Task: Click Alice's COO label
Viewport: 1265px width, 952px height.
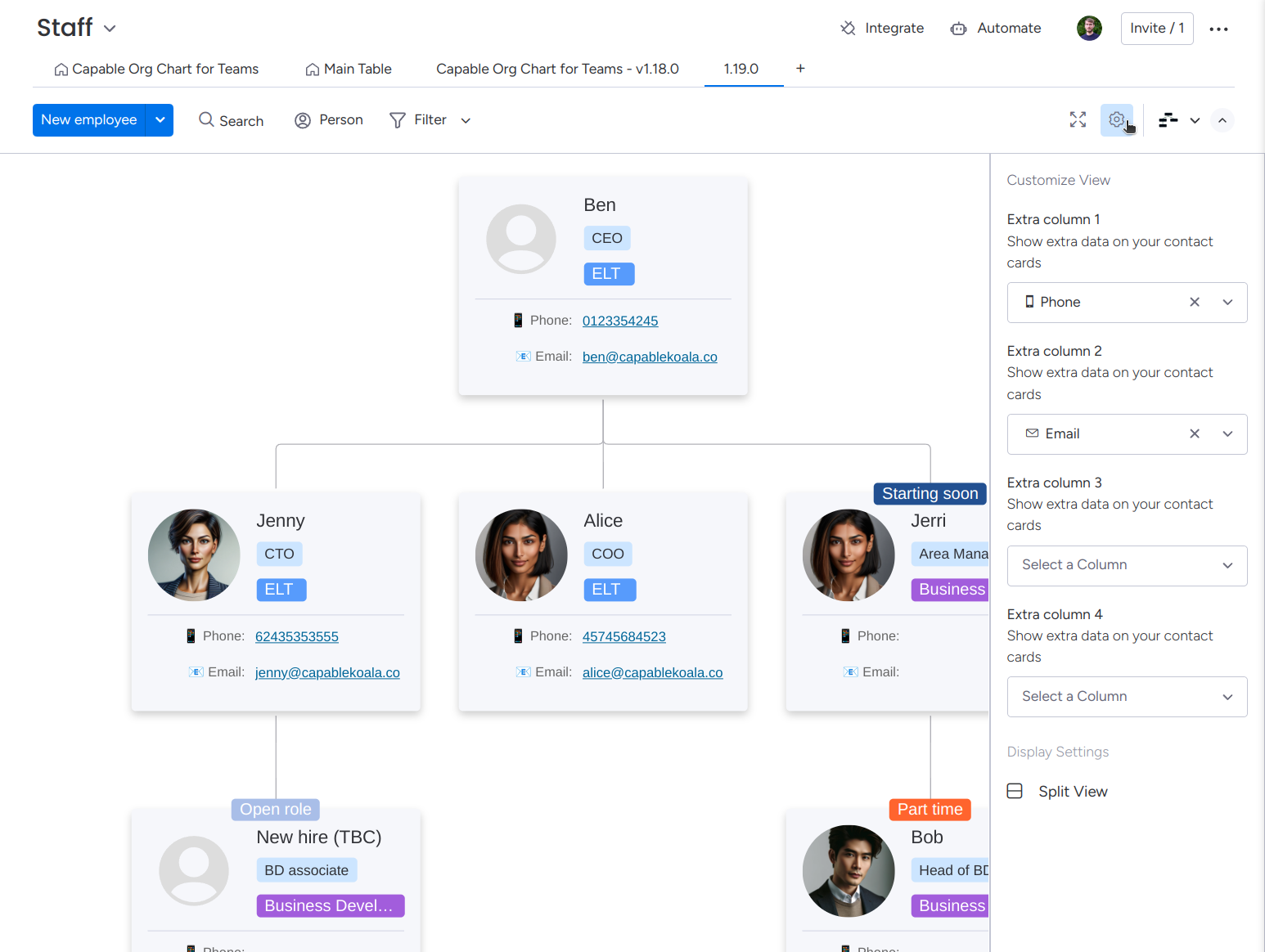Action: click(608, 554)
